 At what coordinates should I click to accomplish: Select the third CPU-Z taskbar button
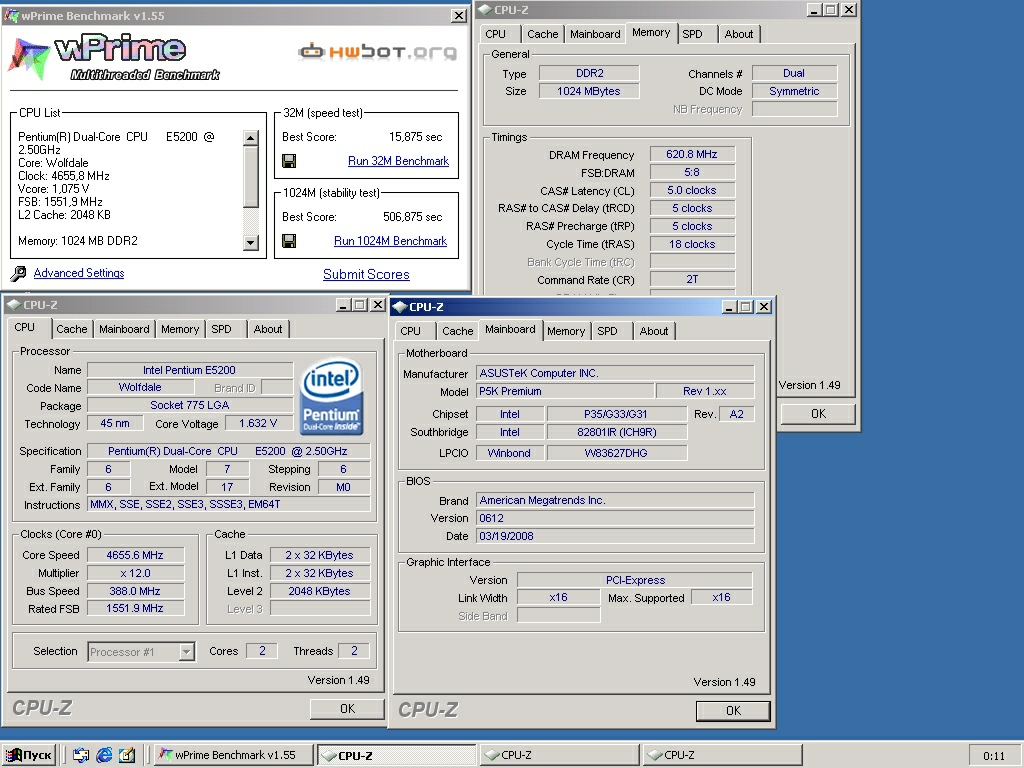click(722, 755)
